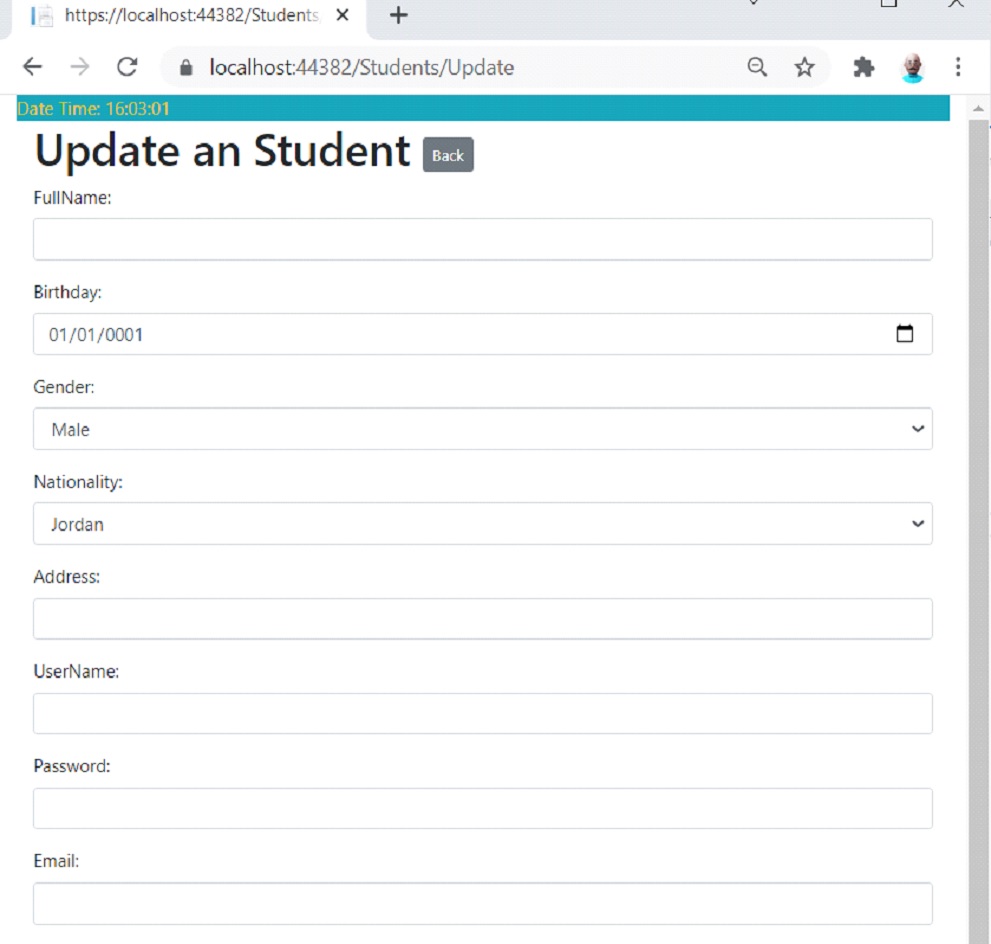Click the Nationality label

[x=78, y=482]
